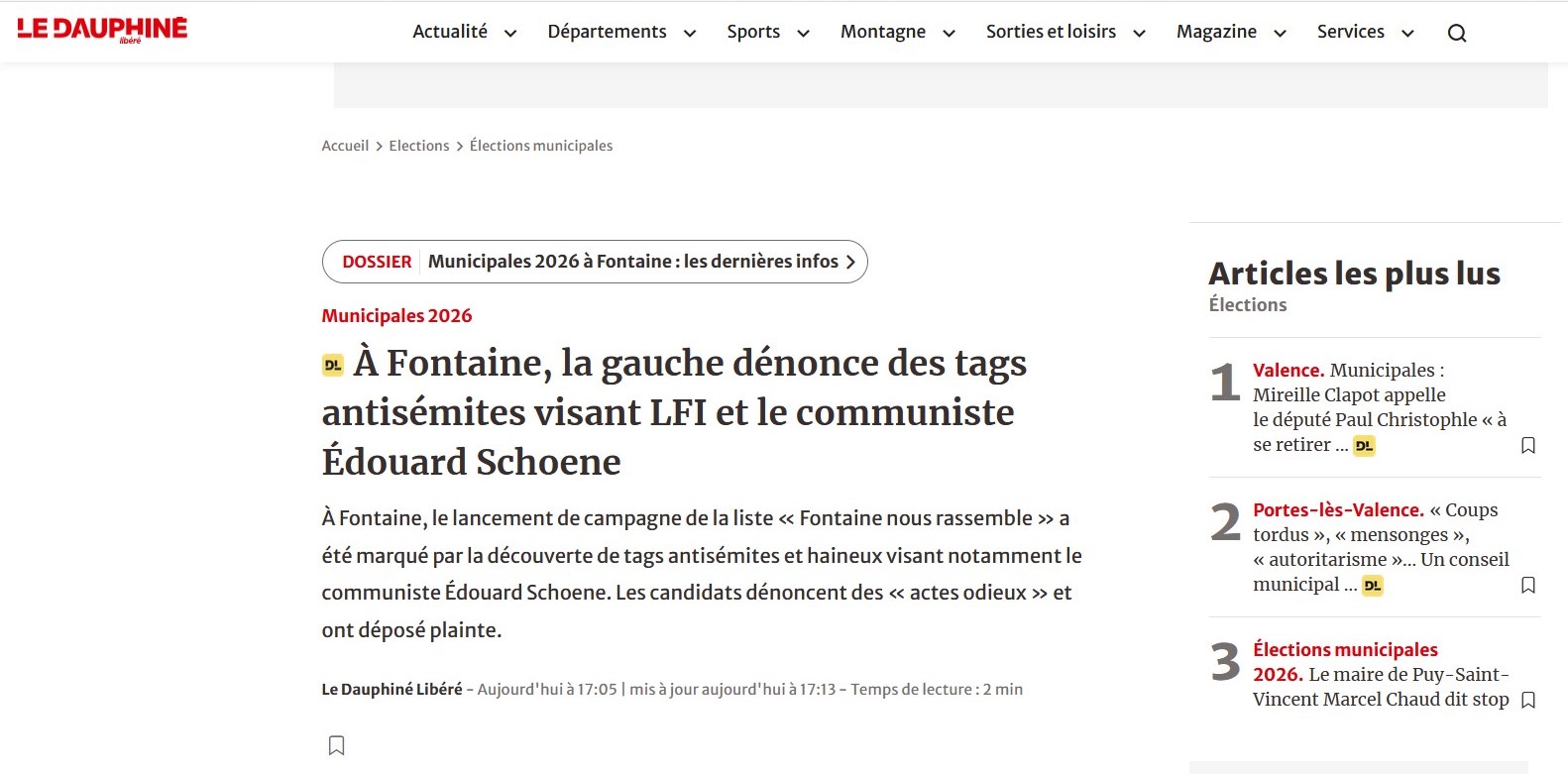Bookmark the main Fontaine article
Image resolution: width=1568 pixels, height=774 pixels.
336,745
